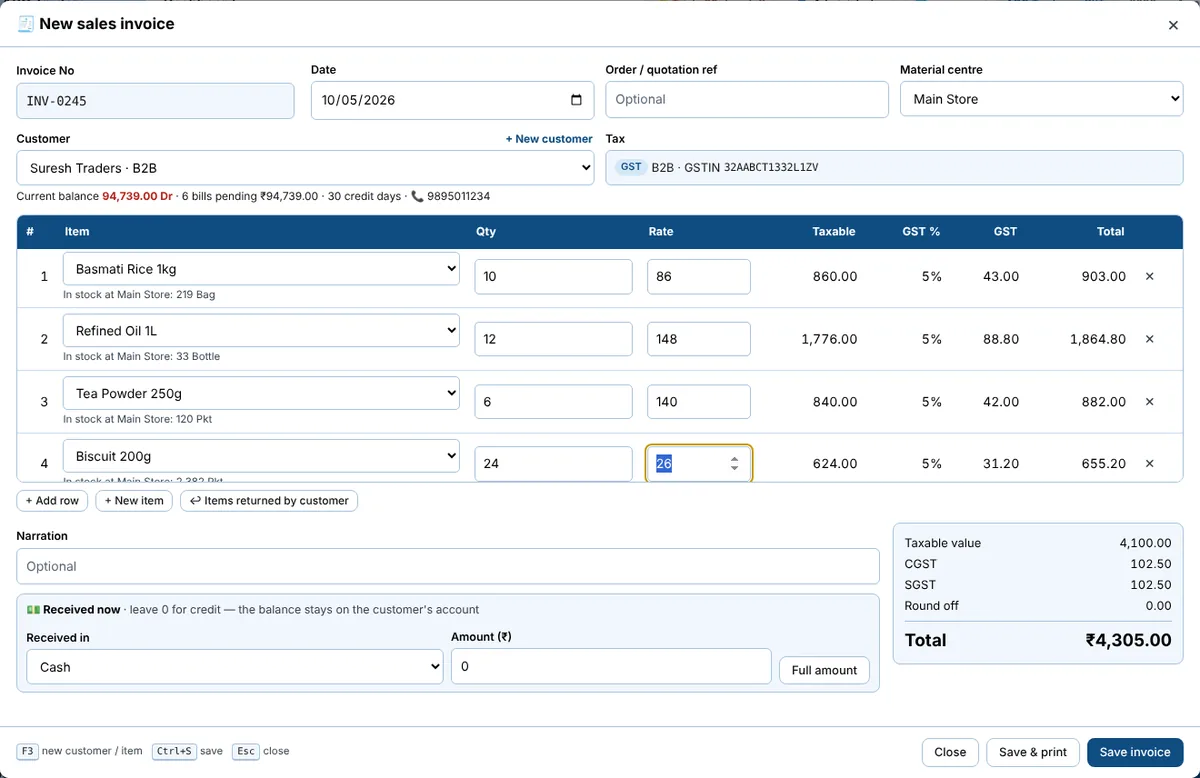The width and height of the screenshot is (1200, 778).
Task: Click the phone number 9895011234
Action: (x=458, y=196)
